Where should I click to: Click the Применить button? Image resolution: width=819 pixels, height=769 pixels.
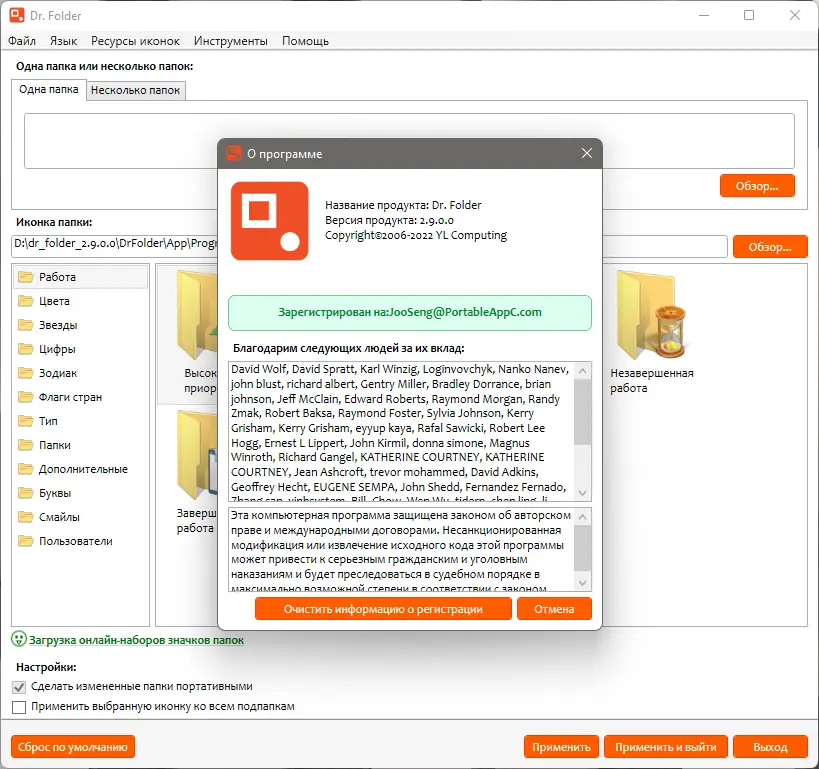(x=561, y=747)
